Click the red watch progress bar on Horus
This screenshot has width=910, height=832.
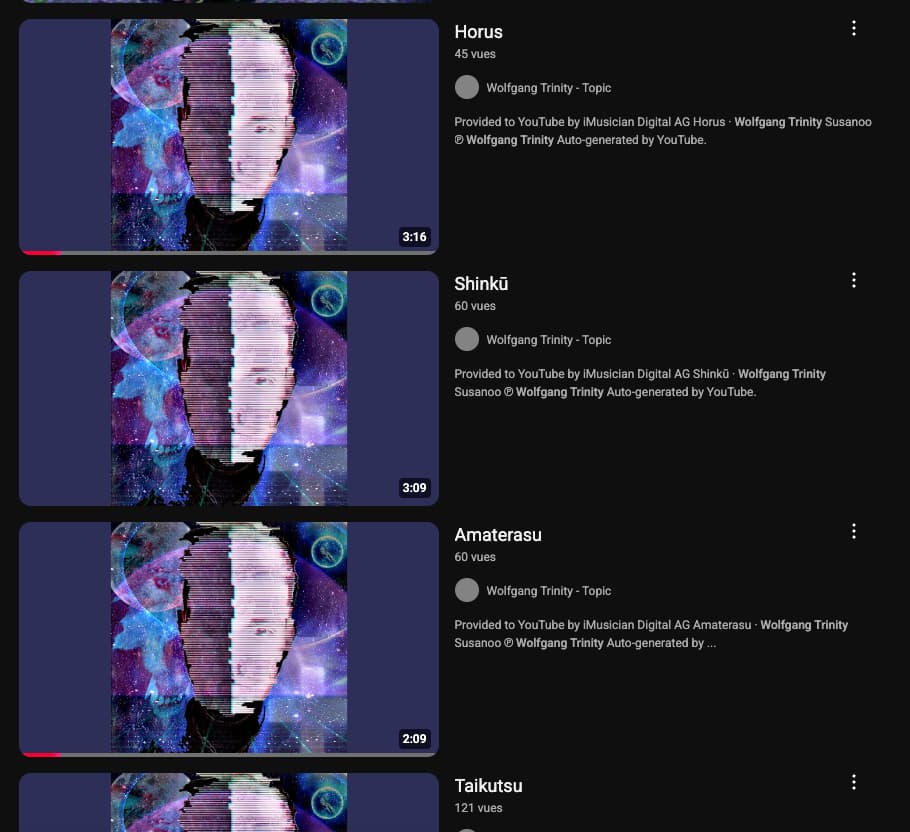point(42,252)
